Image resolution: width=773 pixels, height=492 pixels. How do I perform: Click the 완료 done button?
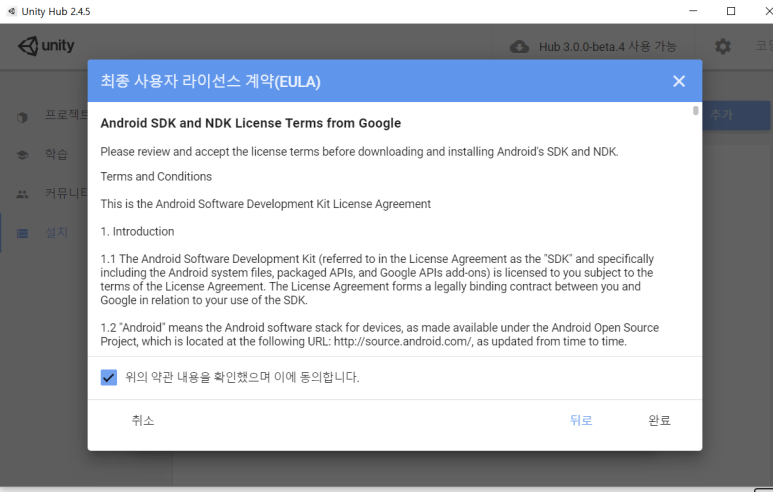(x=660, y=421)
